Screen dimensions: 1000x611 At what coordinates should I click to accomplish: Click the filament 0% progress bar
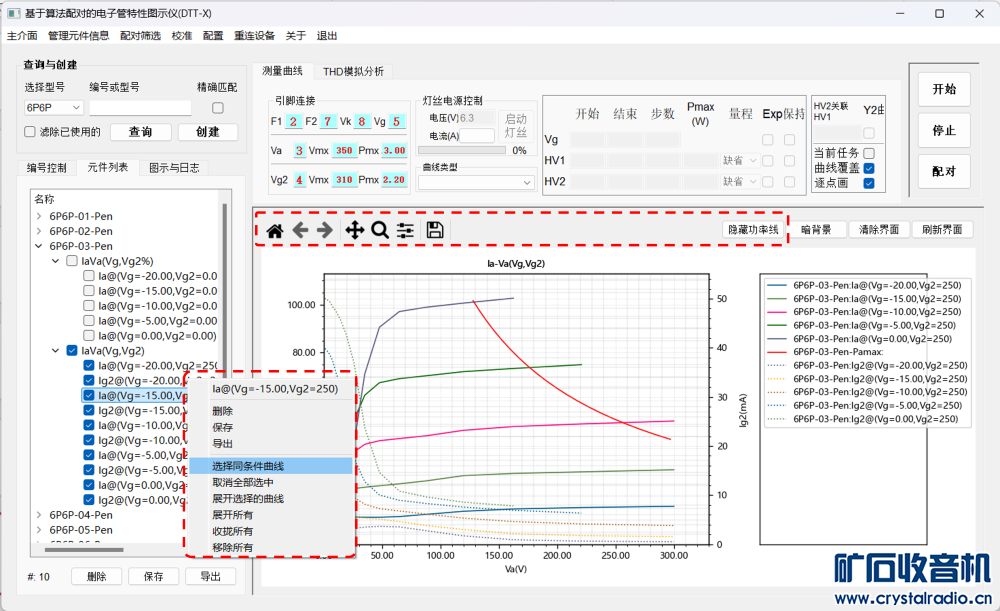click(463, 150)
